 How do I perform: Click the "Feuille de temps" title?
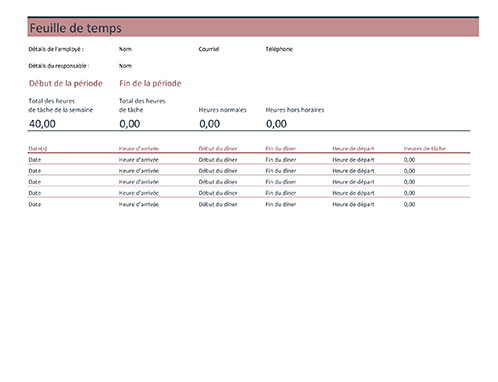75,28
